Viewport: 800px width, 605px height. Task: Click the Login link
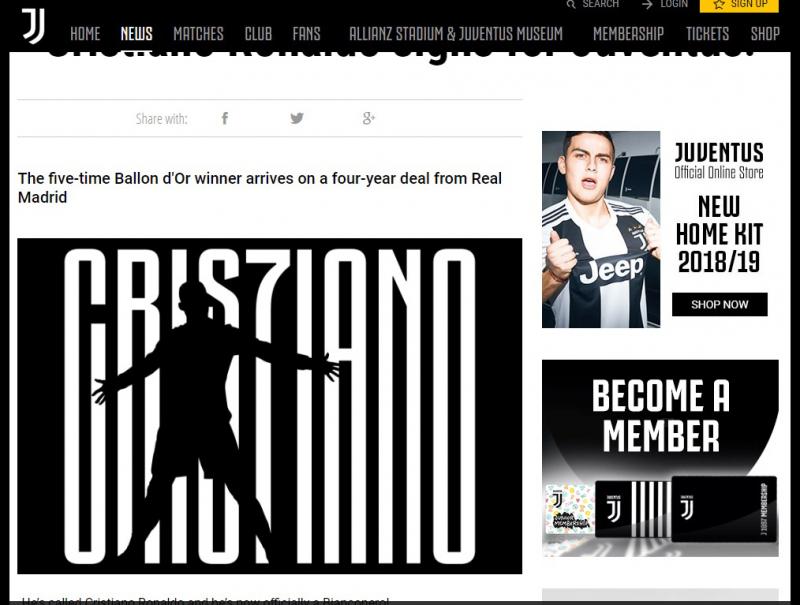pyautogui.click(x=674, y=4)
